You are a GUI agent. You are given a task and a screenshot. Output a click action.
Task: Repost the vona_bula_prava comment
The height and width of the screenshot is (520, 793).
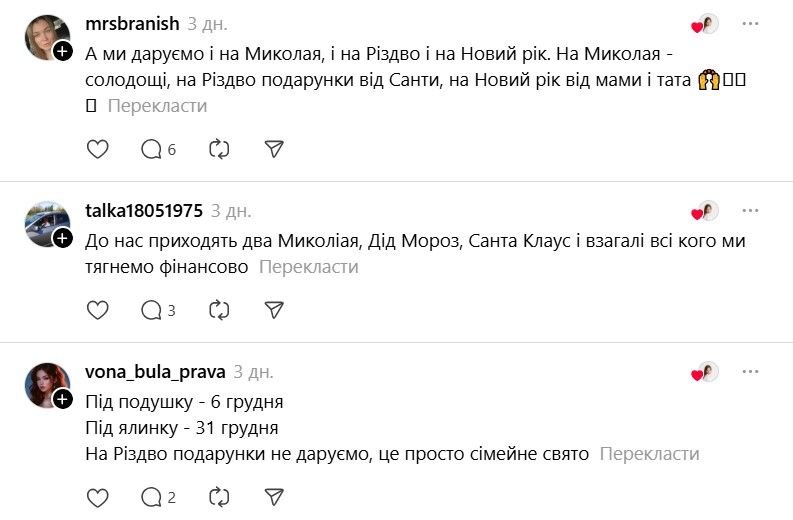pos(219,497)
